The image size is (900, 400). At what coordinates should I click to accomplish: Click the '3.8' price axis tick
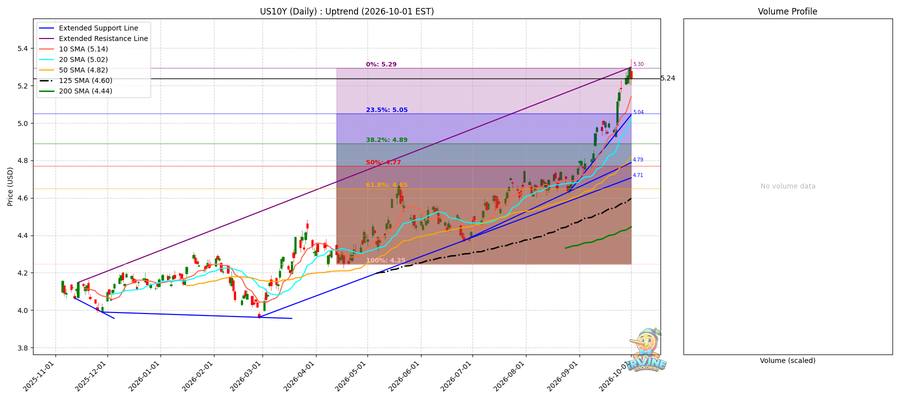pyautogui.click(x=23, y=348)
